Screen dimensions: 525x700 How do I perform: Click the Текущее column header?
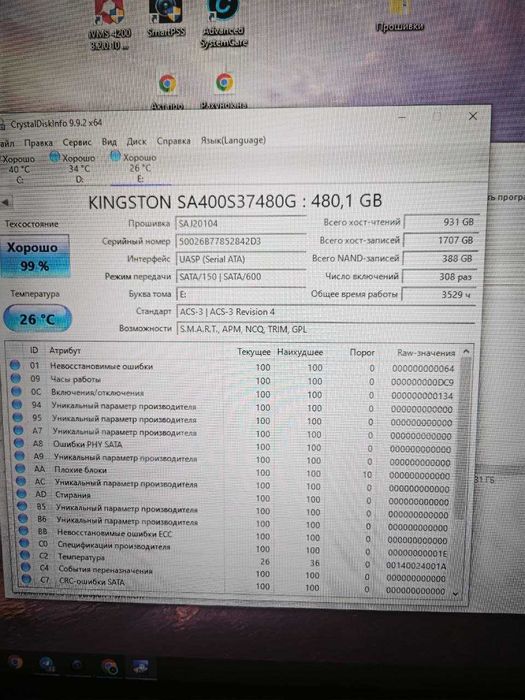(254, 352)
